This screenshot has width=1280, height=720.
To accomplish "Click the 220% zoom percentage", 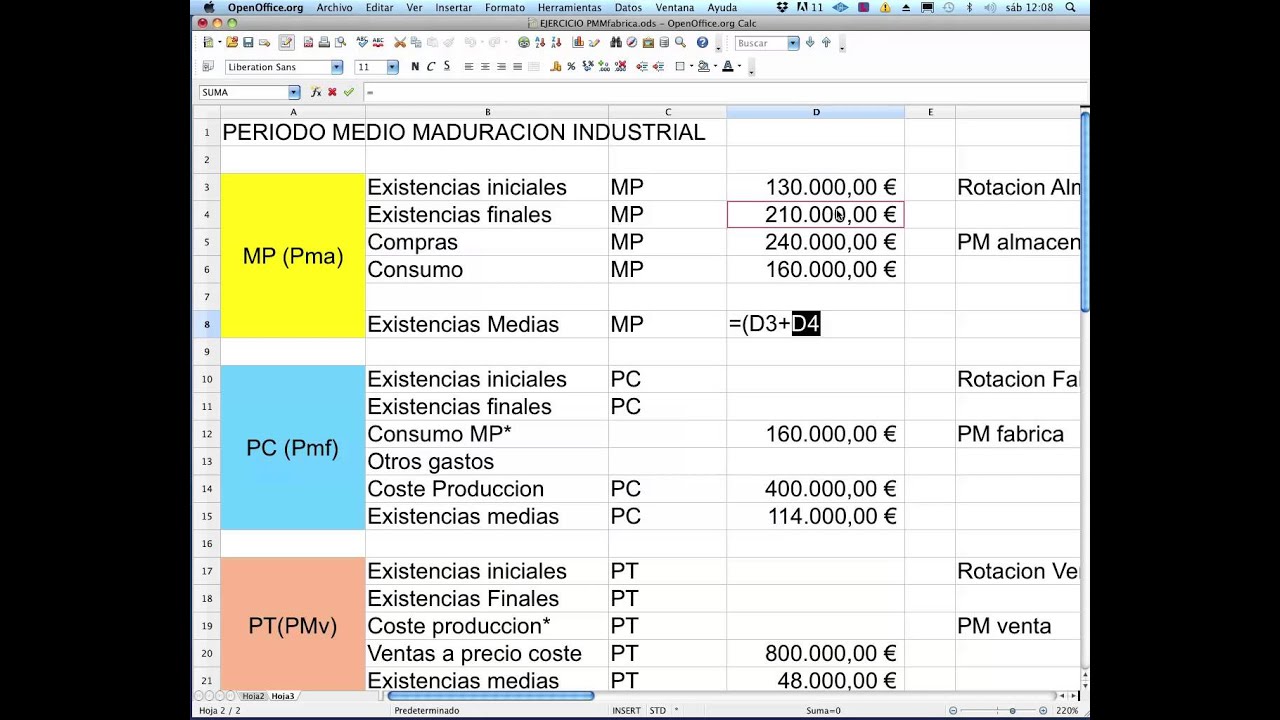I will point(1066,710).
